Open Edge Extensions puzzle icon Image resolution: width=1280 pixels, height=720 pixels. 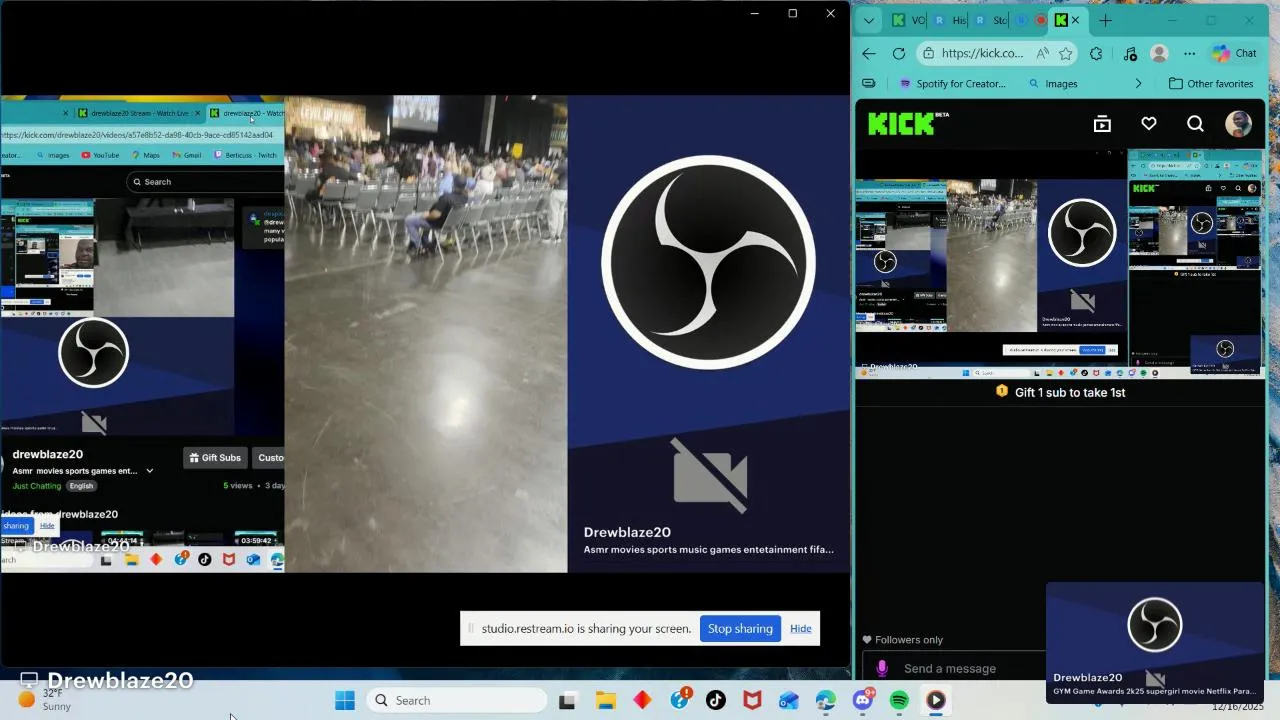(x=1096, y=54)
